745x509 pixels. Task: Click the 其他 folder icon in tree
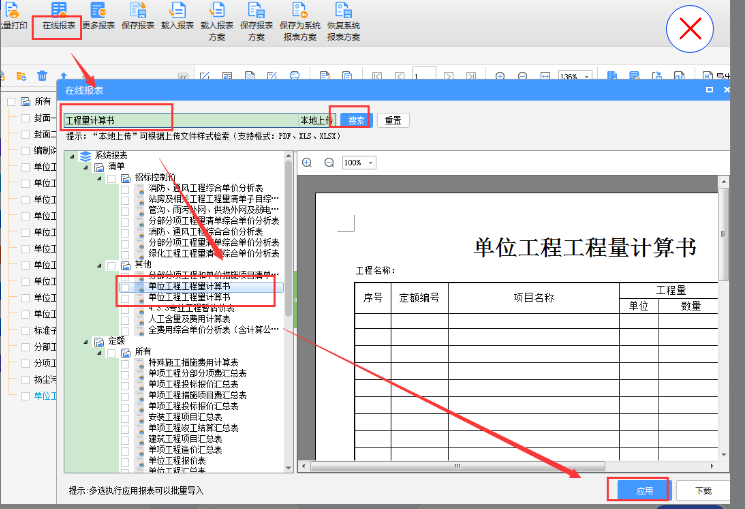pos(125,265)
